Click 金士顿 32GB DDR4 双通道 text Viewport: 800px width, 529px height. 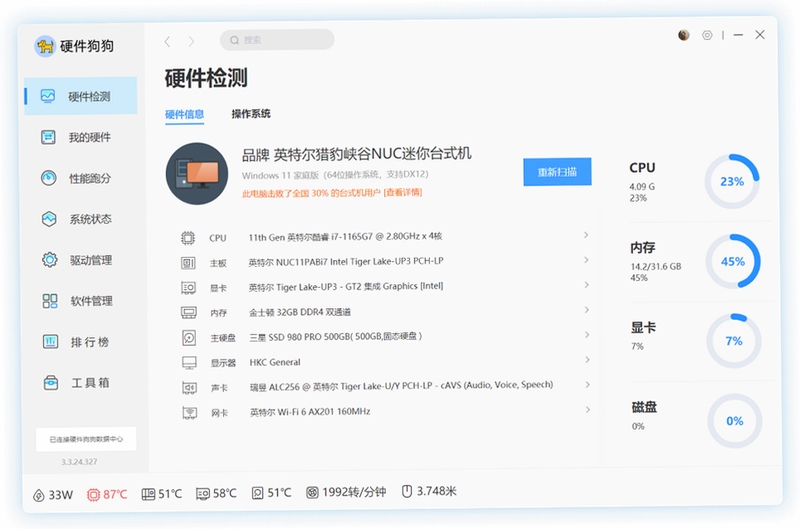click(x=300, y=312)
